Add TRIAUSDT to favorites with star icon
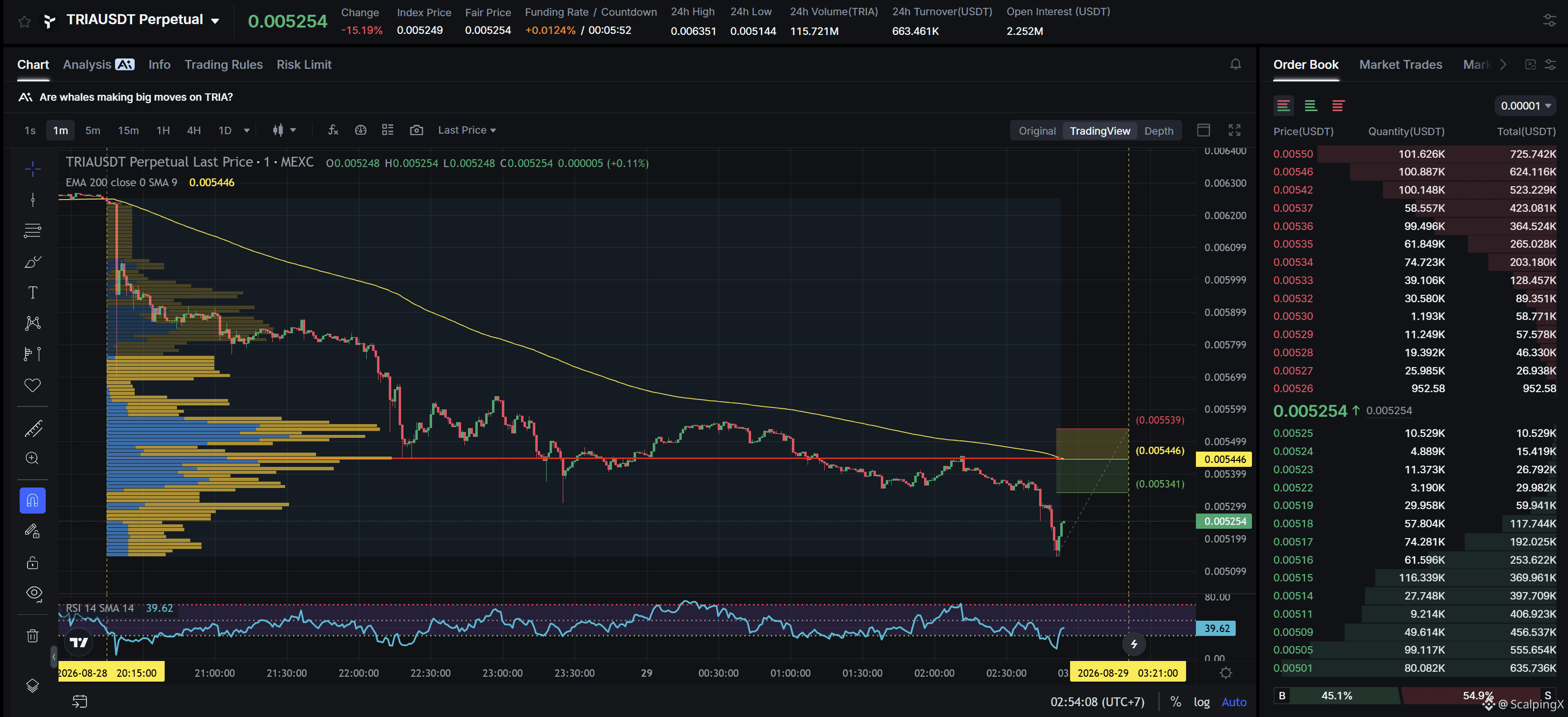This screenshot has height=717, width=1568. [25, 22]
